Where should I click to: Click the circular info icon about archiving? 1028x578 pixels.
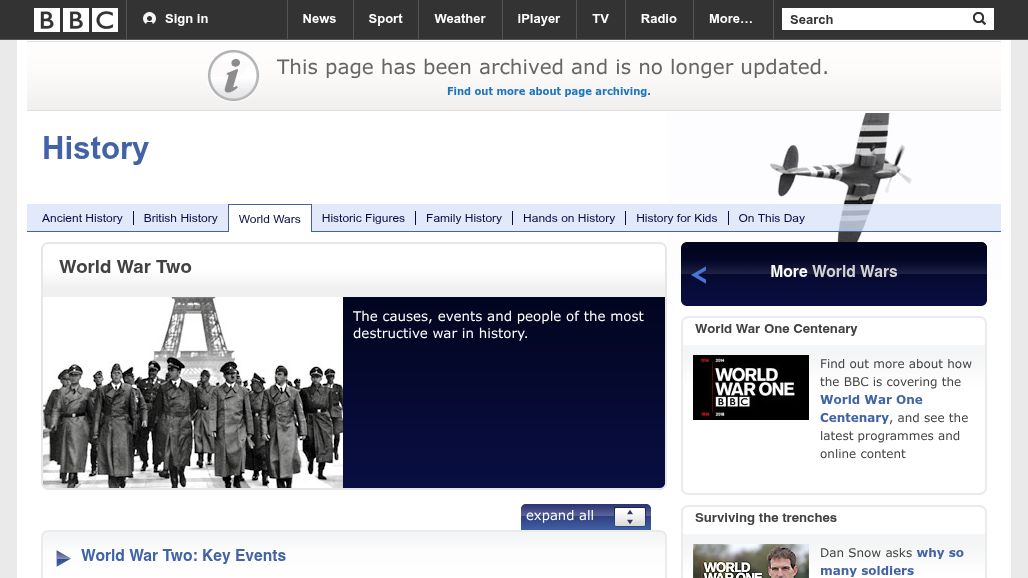click(x=233, y=74)
